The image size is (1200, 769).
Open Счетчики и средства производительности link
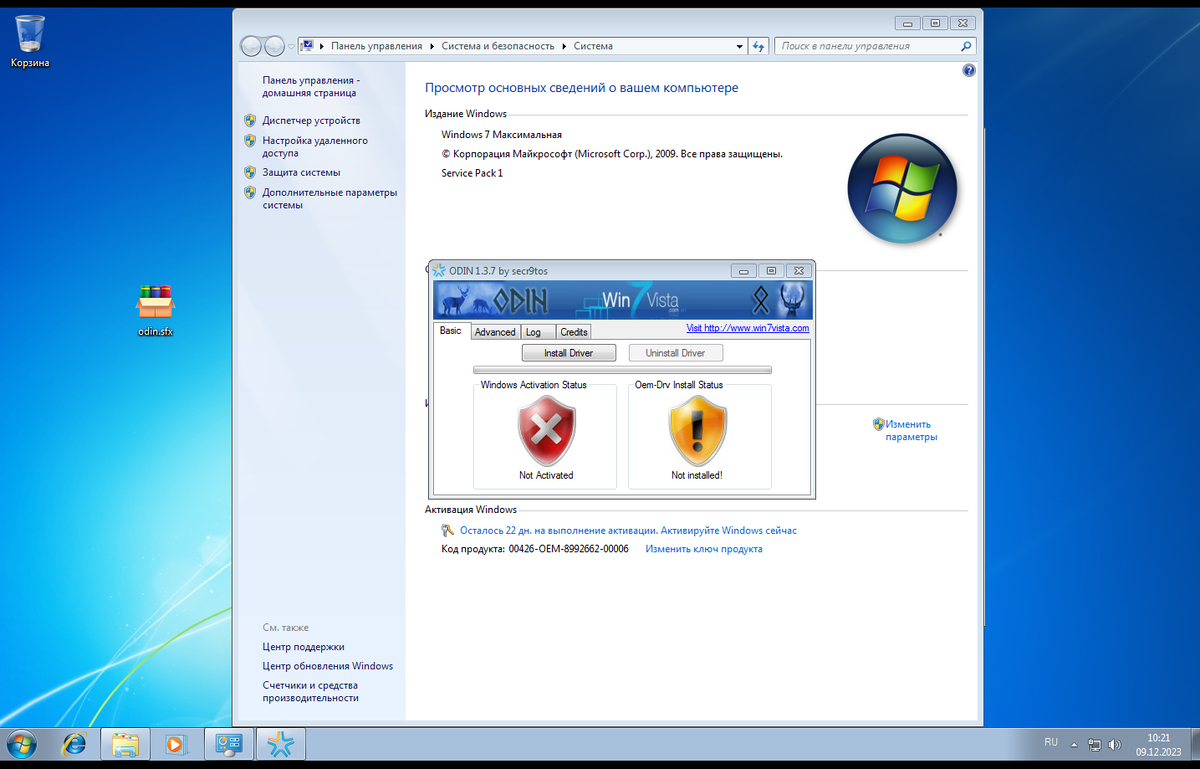pos(312,691)
